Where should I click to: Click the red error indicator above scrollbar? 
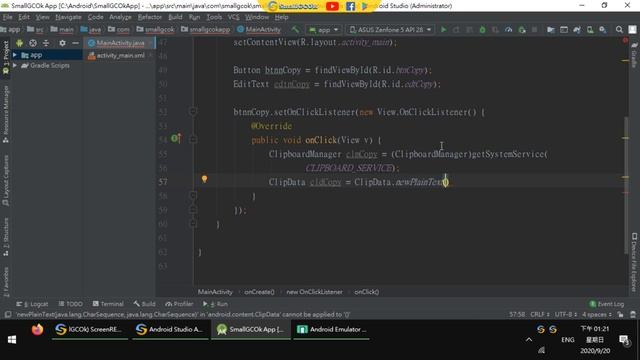click(625, 40)
